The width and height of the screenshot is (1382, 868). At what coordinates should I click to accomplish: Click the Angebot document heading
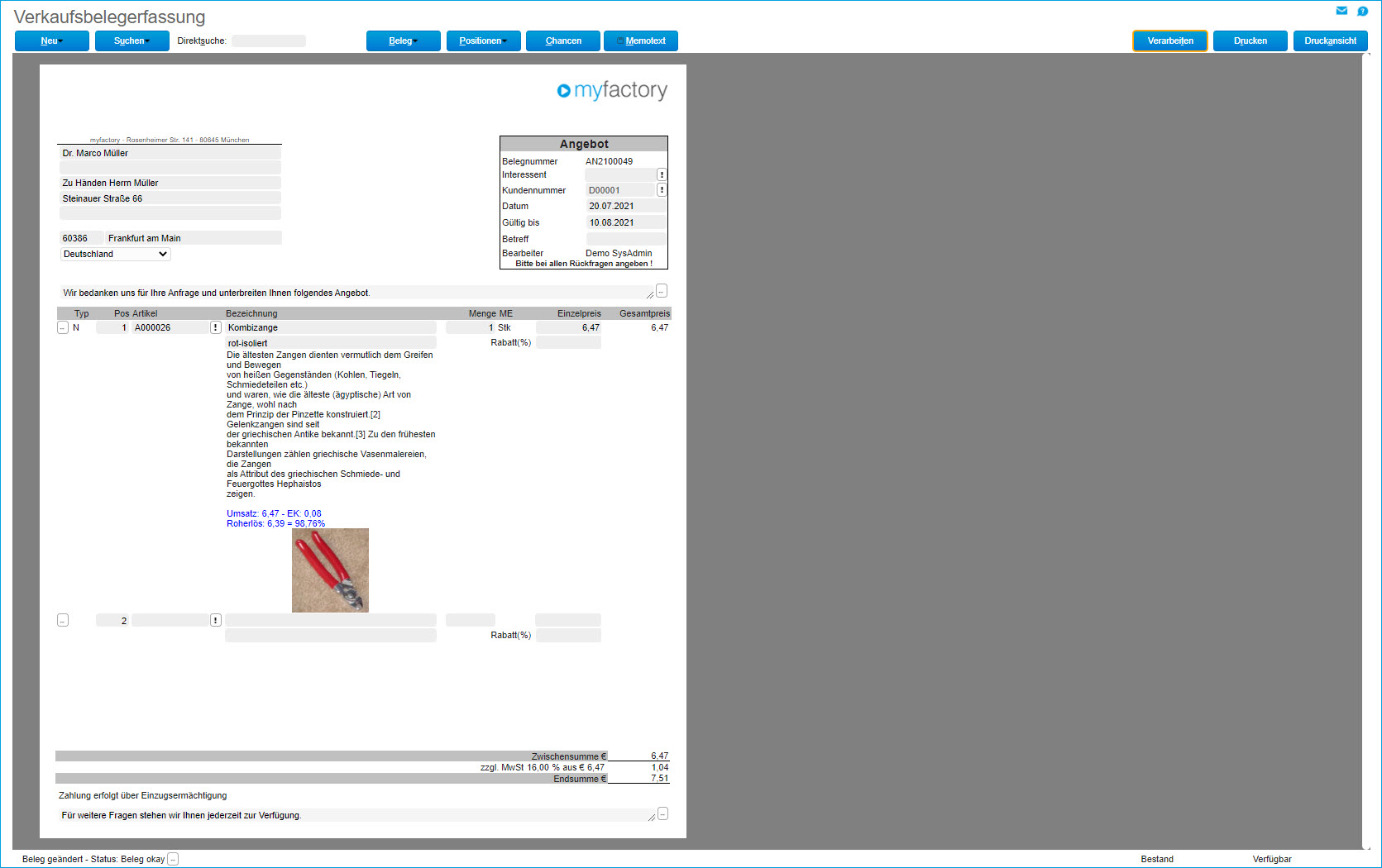pyautogui.click(x=584, y=144)
